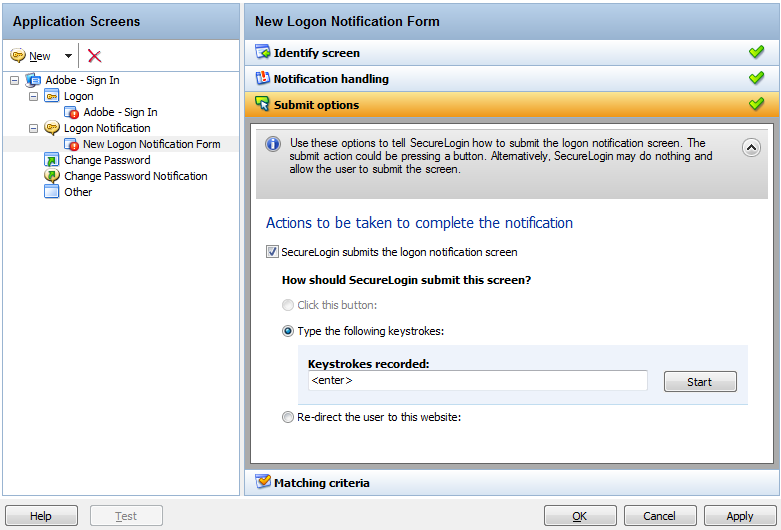The image size is (781, 530).
Task: Click the Notification handling section icon
Action: [263, 78]
